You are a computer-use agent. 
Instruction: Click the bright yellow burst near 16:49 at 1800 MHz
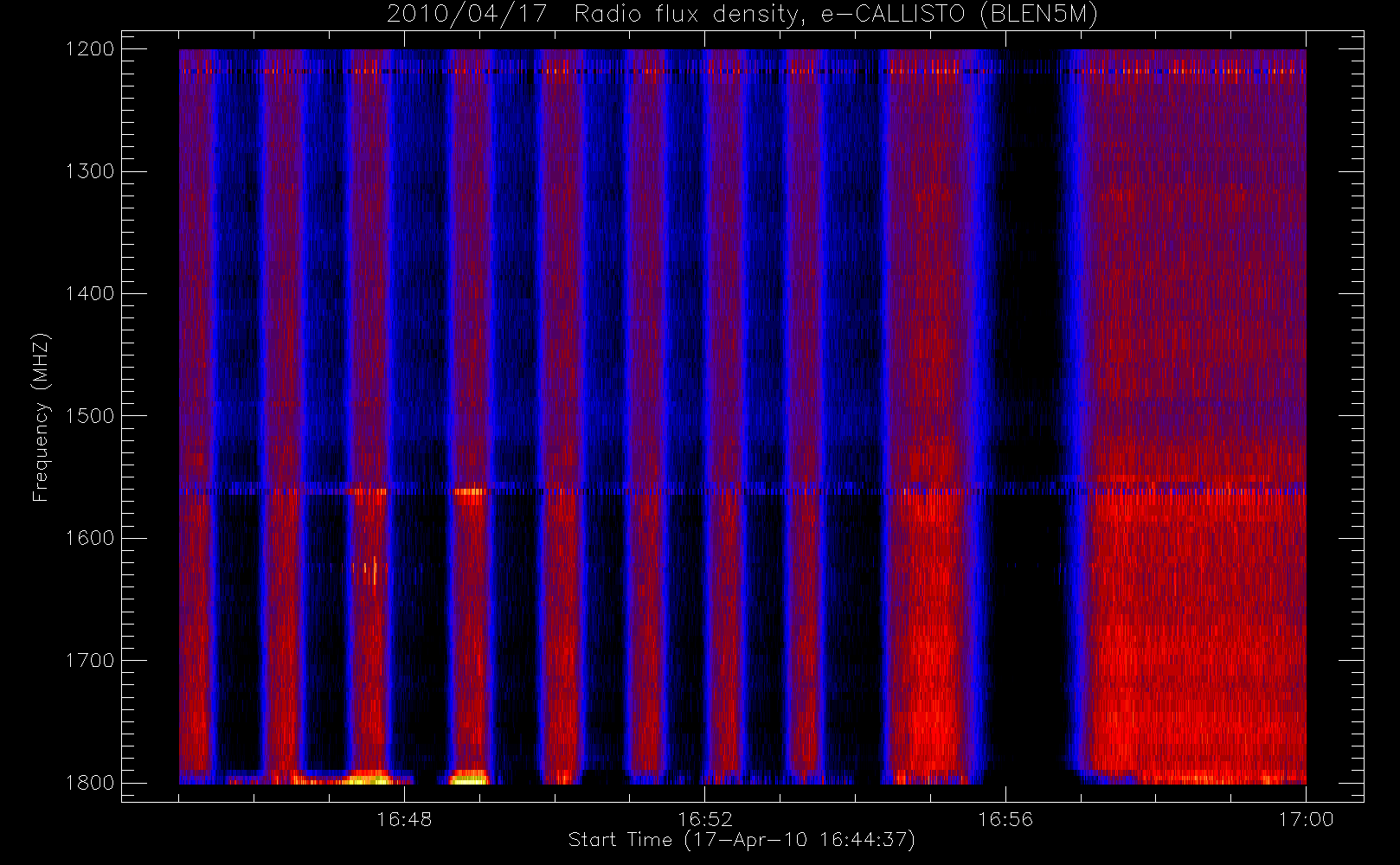point(468,777)
